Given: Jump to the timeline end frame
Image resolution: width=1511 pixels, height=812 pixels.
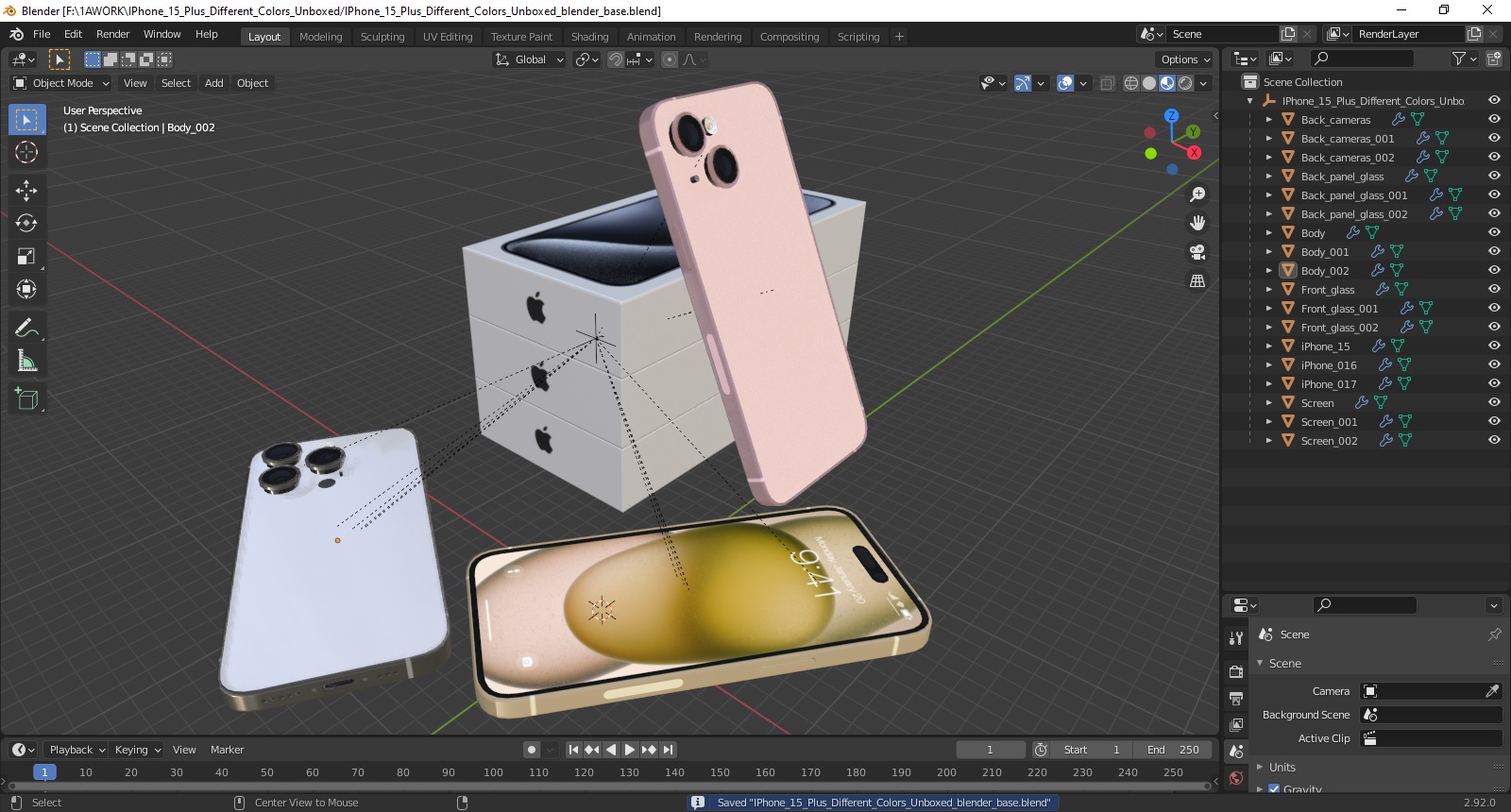Looking at the screenshot, I should (x=668, y=750).
